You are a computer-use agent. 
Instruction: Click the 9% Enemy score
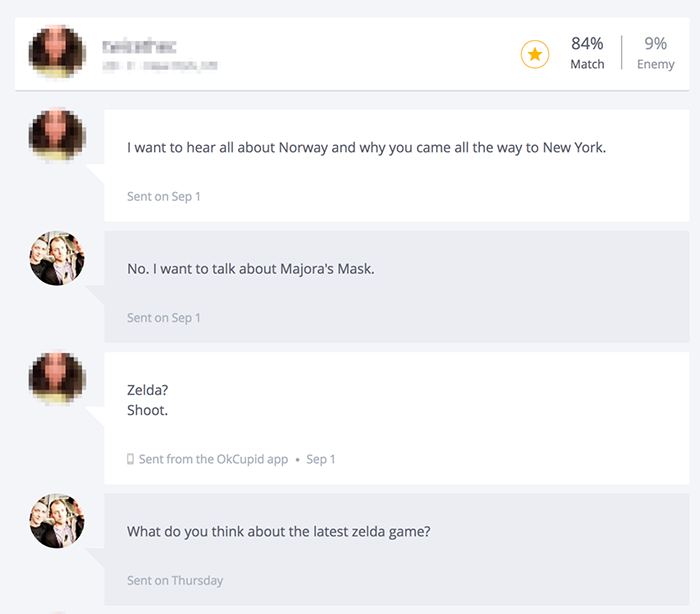tap(655, 53)
